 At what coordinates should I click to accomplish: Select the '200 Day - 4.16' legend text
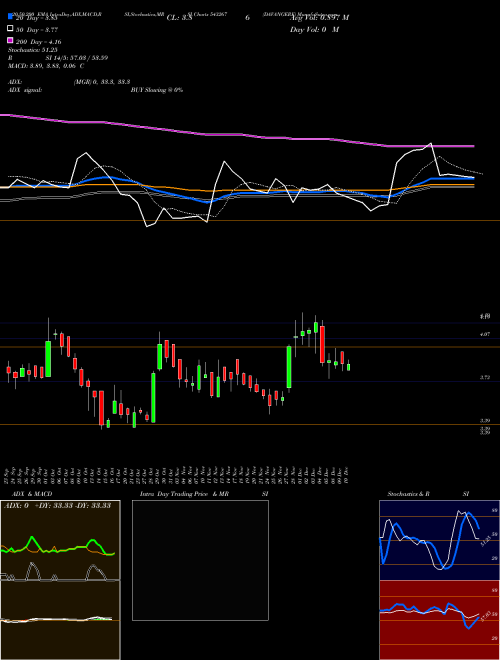(39, 42)
